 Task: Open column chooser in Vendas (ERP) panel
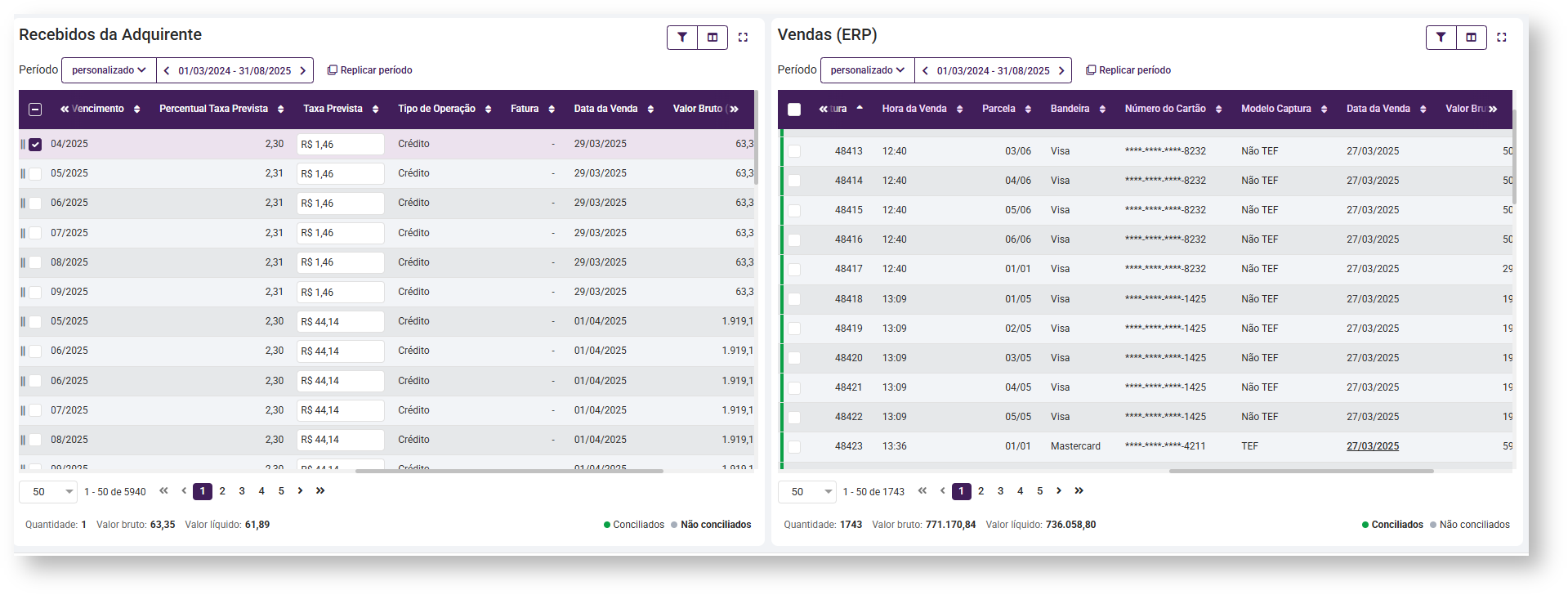1472,38
